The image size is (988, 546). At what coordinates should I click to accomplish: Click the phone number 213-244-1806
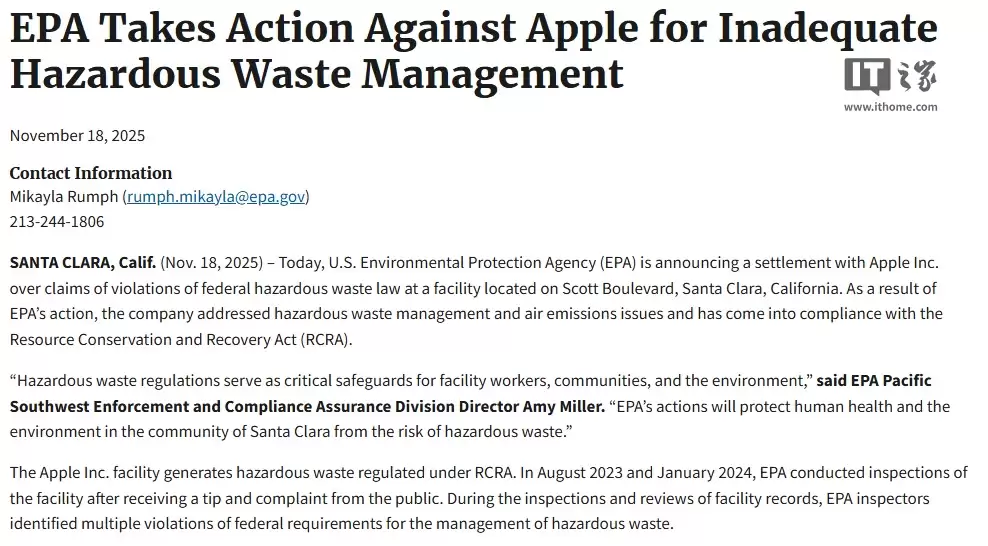click(x=57, y=221)
